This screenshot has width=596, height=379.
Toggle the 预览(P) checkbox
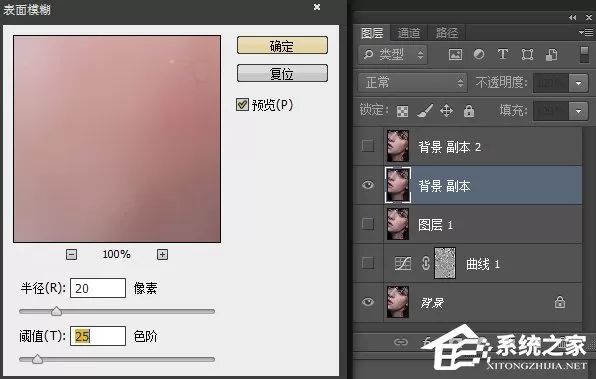click(x=242, y=105)
